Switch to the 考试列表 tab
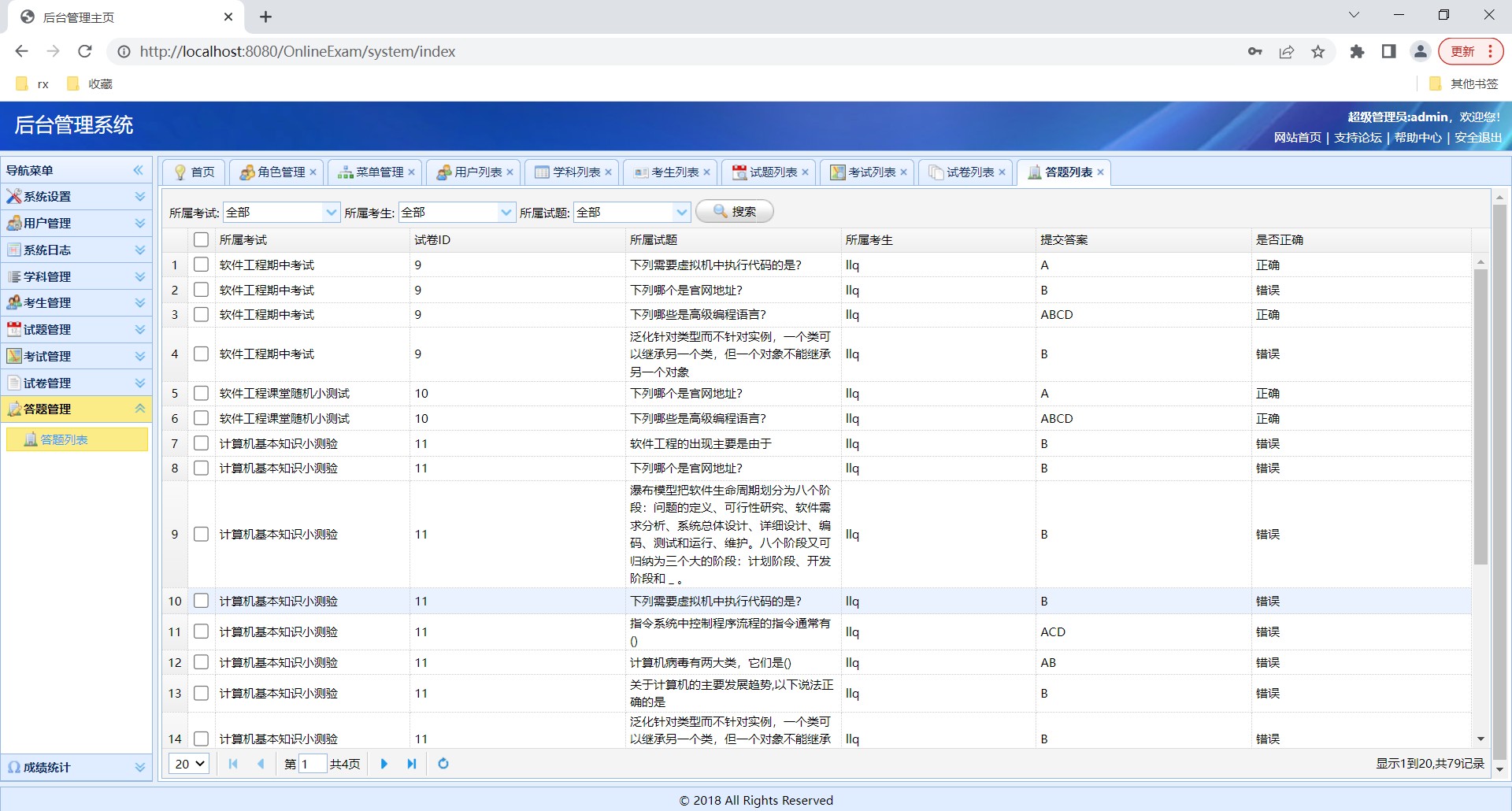1512x811 pixels. [871, 172]
